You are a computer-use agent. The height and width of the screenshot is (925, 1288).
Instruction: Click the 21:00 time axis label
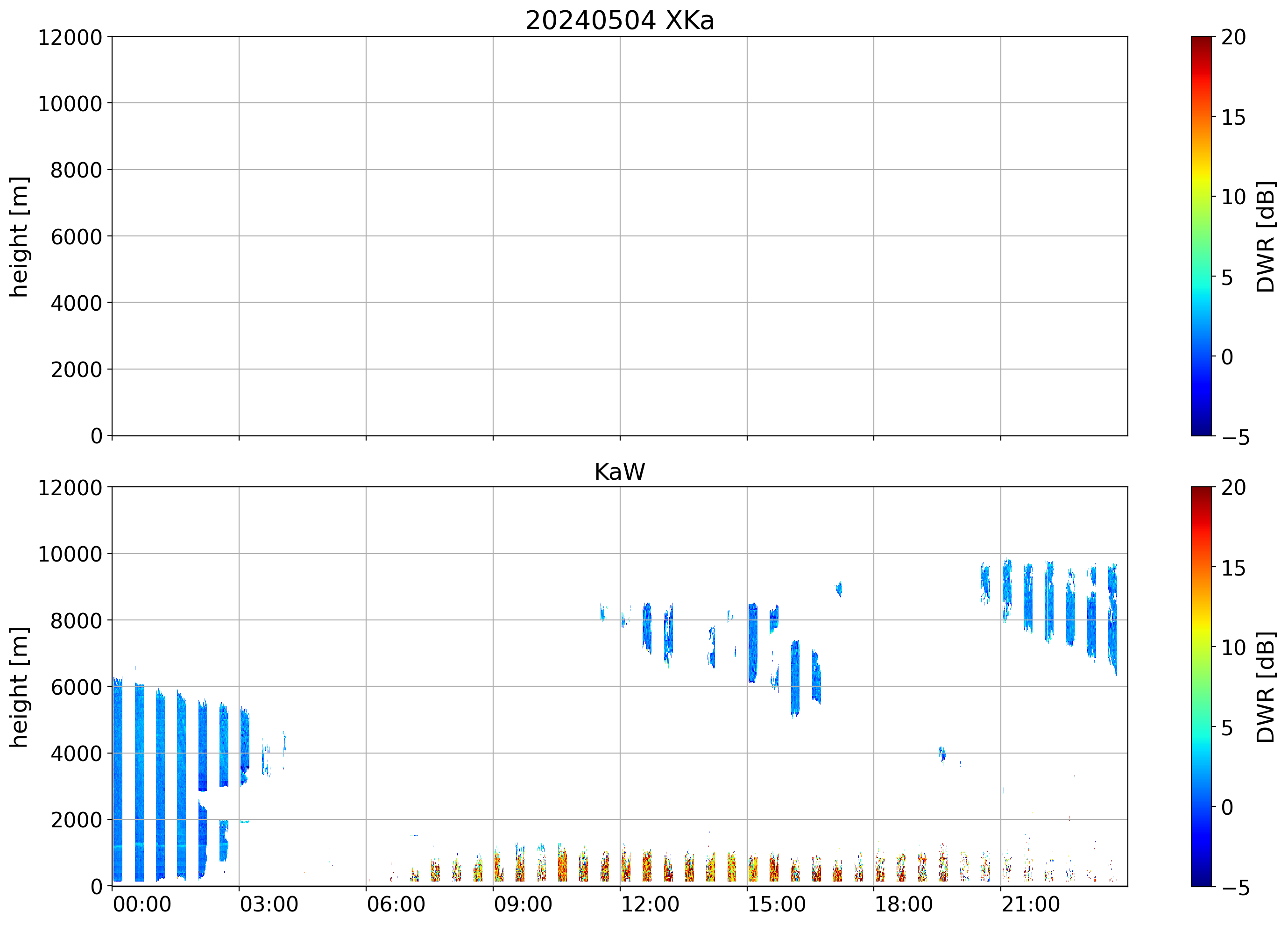point(1030,904)
